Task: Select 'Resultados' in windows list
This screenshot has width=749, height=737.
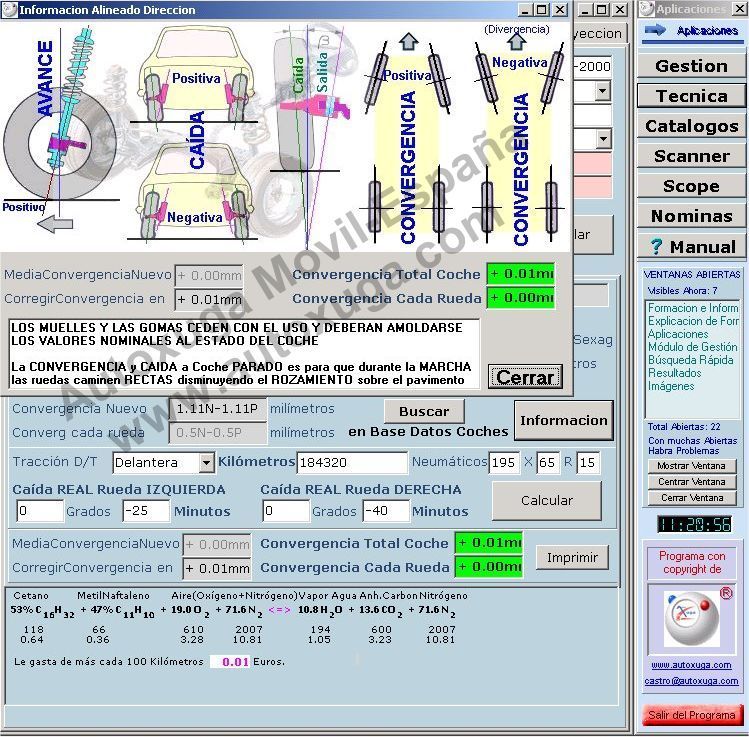Action: [x=674, y=373]
